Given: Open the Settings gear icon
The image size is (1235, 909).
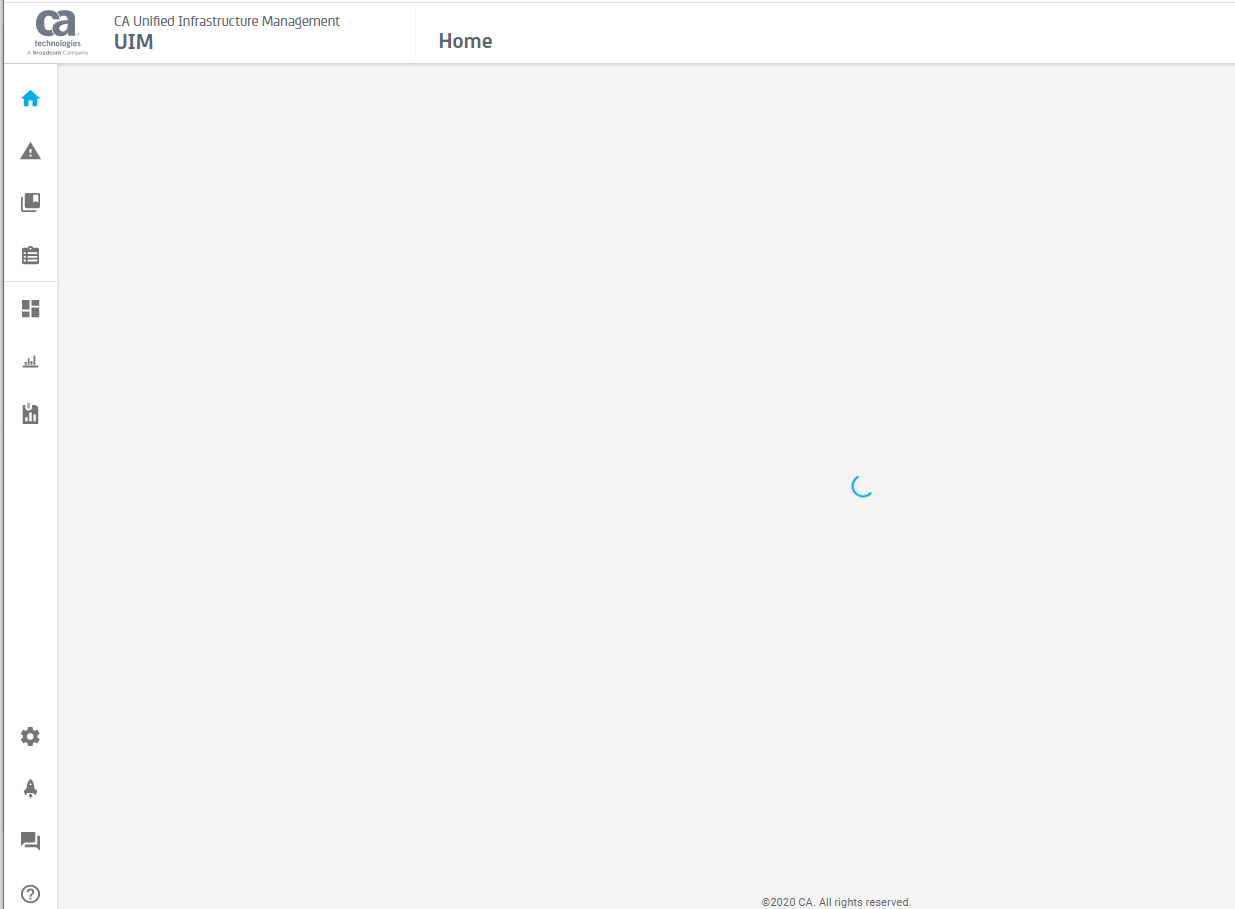Looking at the screenshot, I should (30, 736).
